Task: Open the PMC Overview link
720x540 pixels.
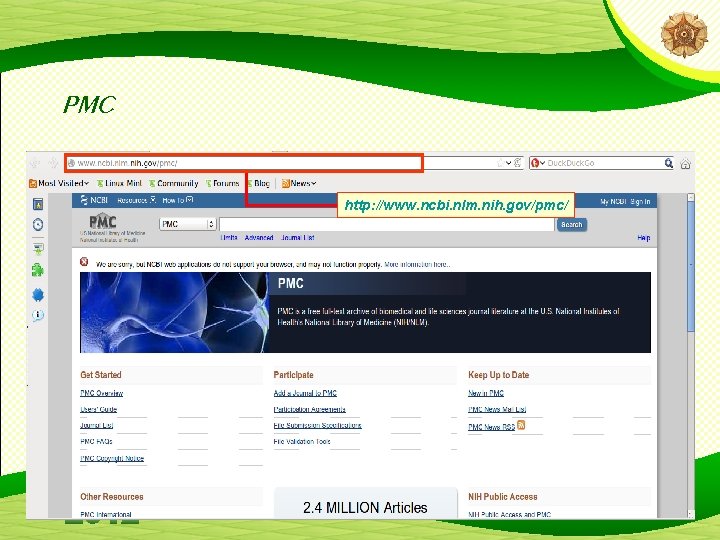Action: coord(101,393)
